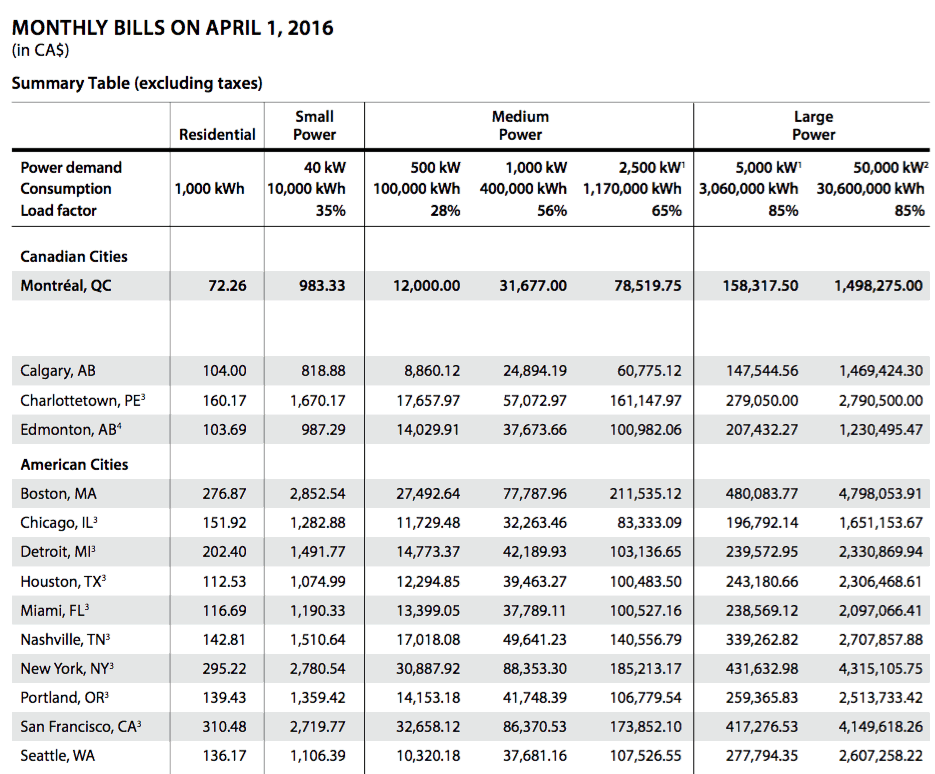
Task: Click San Francisco, CA row label
Action: pos(80,727)
